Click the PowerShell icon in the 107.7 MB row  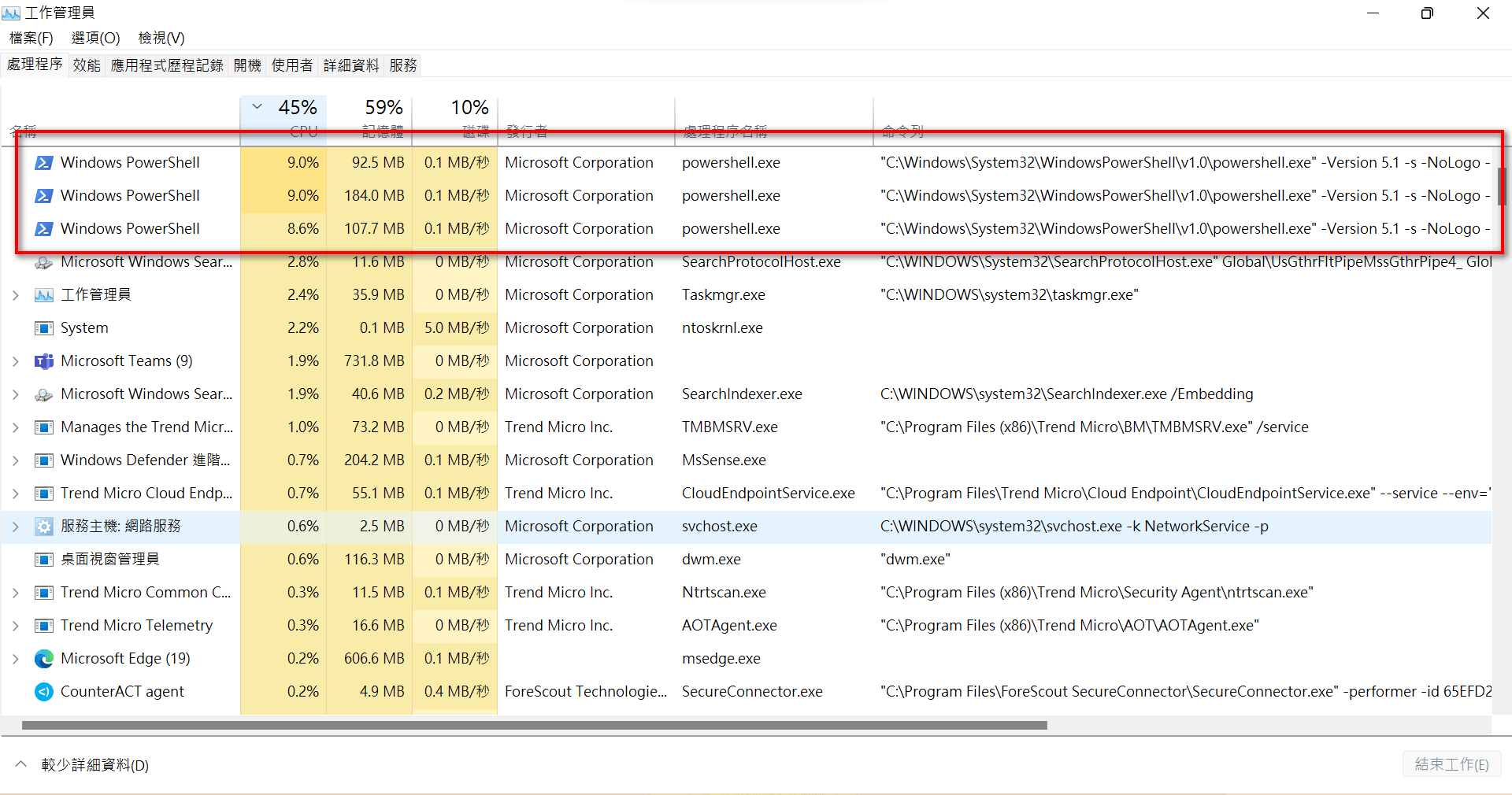pos(44,229)
